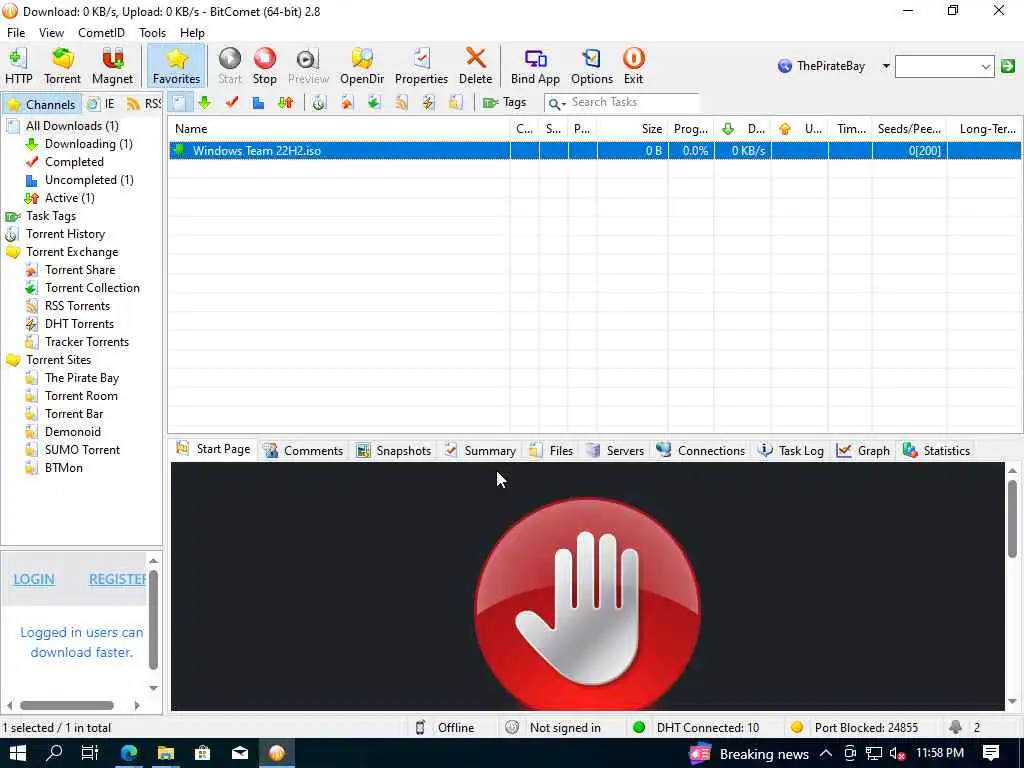Show torrent history clock icon in filter bar

tap(319, 103)
